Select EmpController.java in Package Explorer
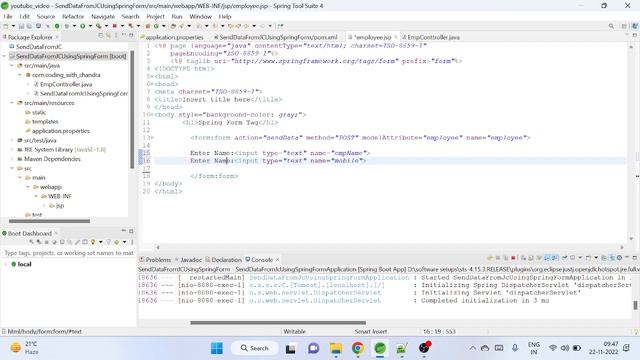 click(66, 84)
